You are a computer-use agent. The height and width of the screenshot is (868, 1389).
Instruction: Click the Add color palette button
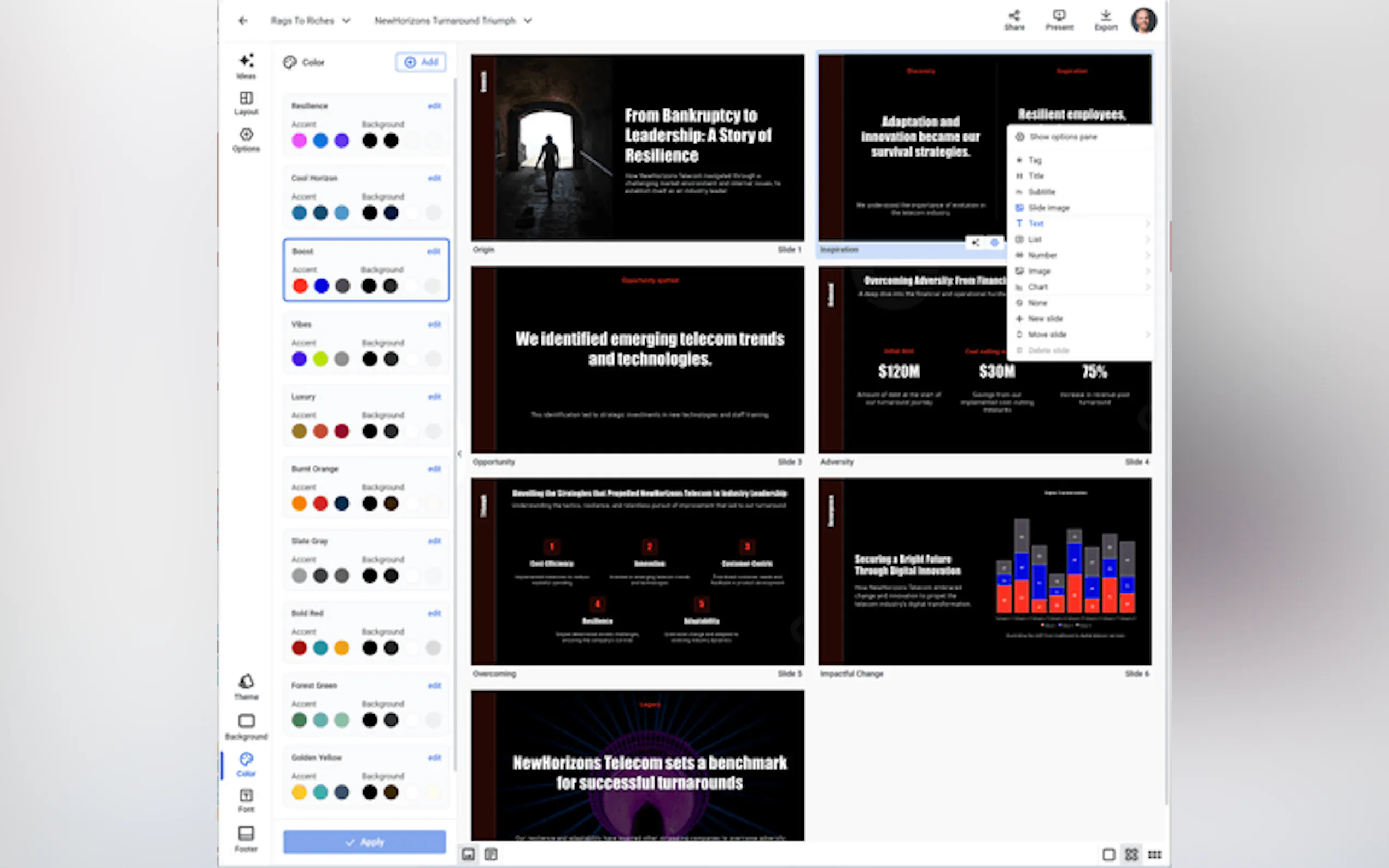pos(421,62)
